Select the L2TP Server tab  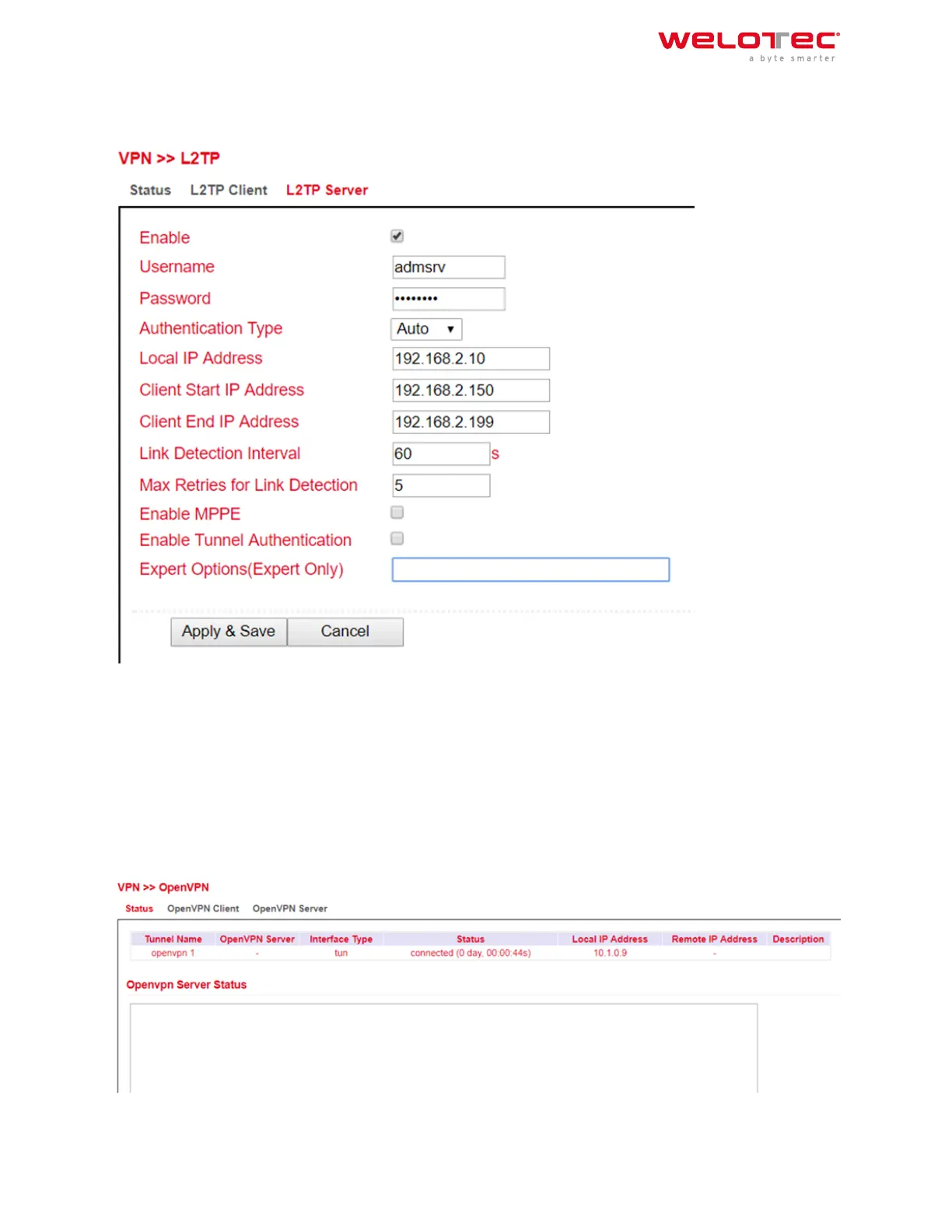coord(327,190)
